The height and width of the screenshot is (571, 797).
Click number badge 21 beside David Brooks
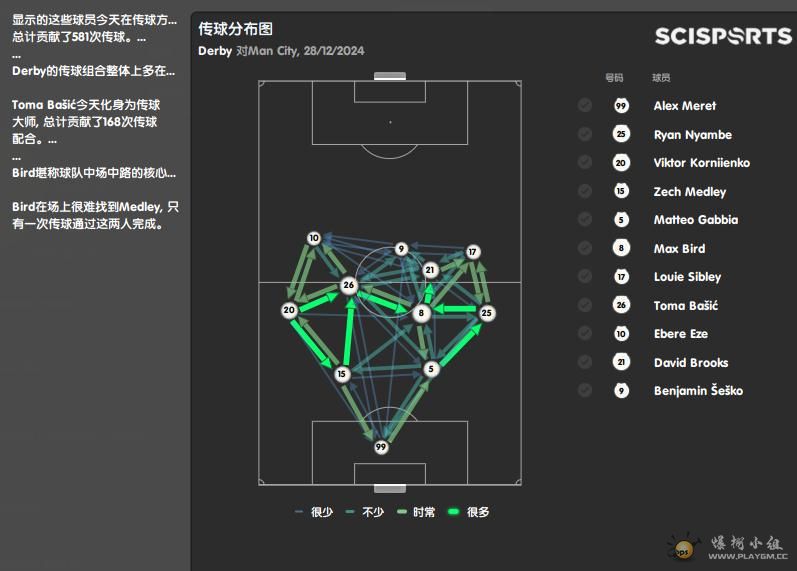(621, 362)
